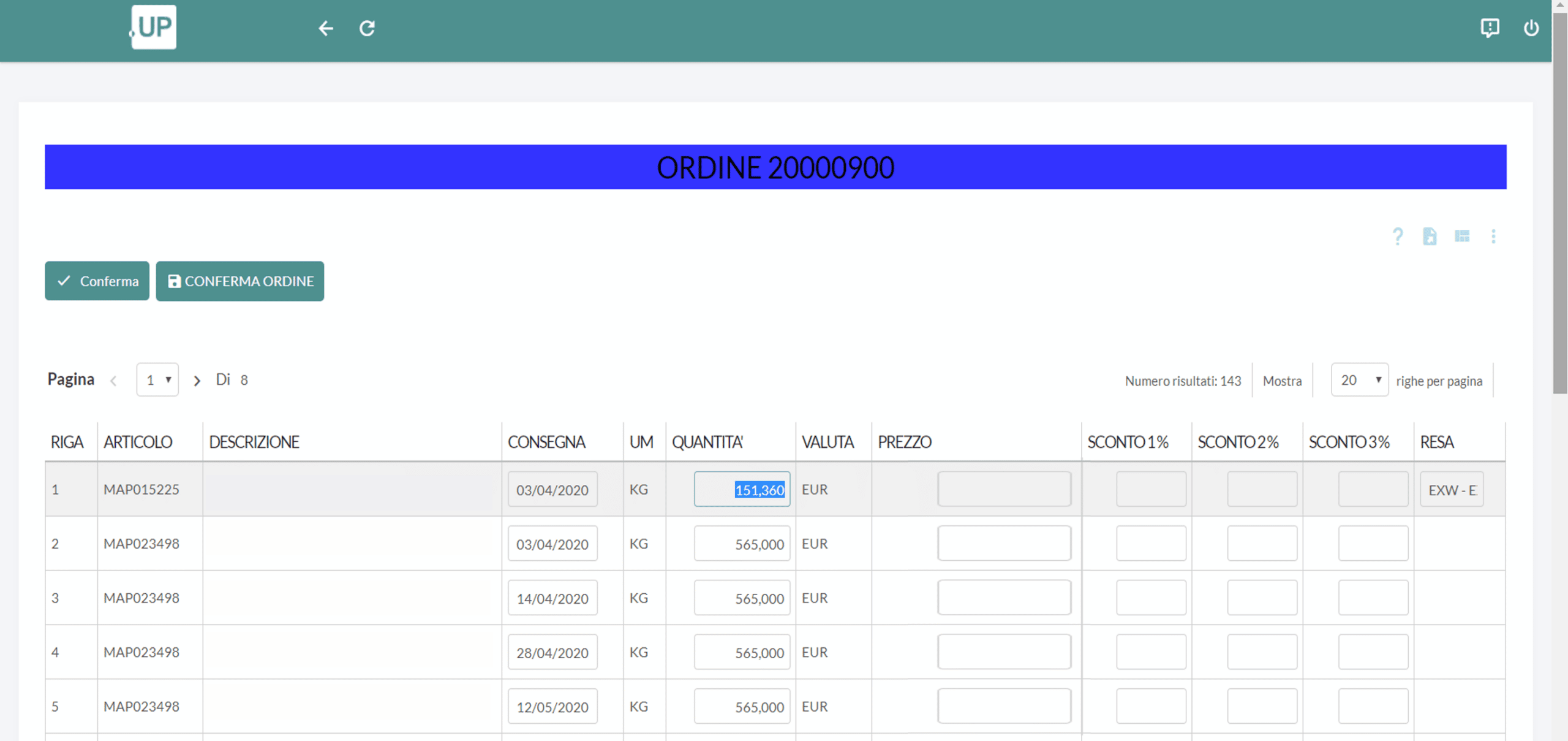Click the SCONTO 3% column header
The height and width of the screenshot is (741, 1568).
1349,442
